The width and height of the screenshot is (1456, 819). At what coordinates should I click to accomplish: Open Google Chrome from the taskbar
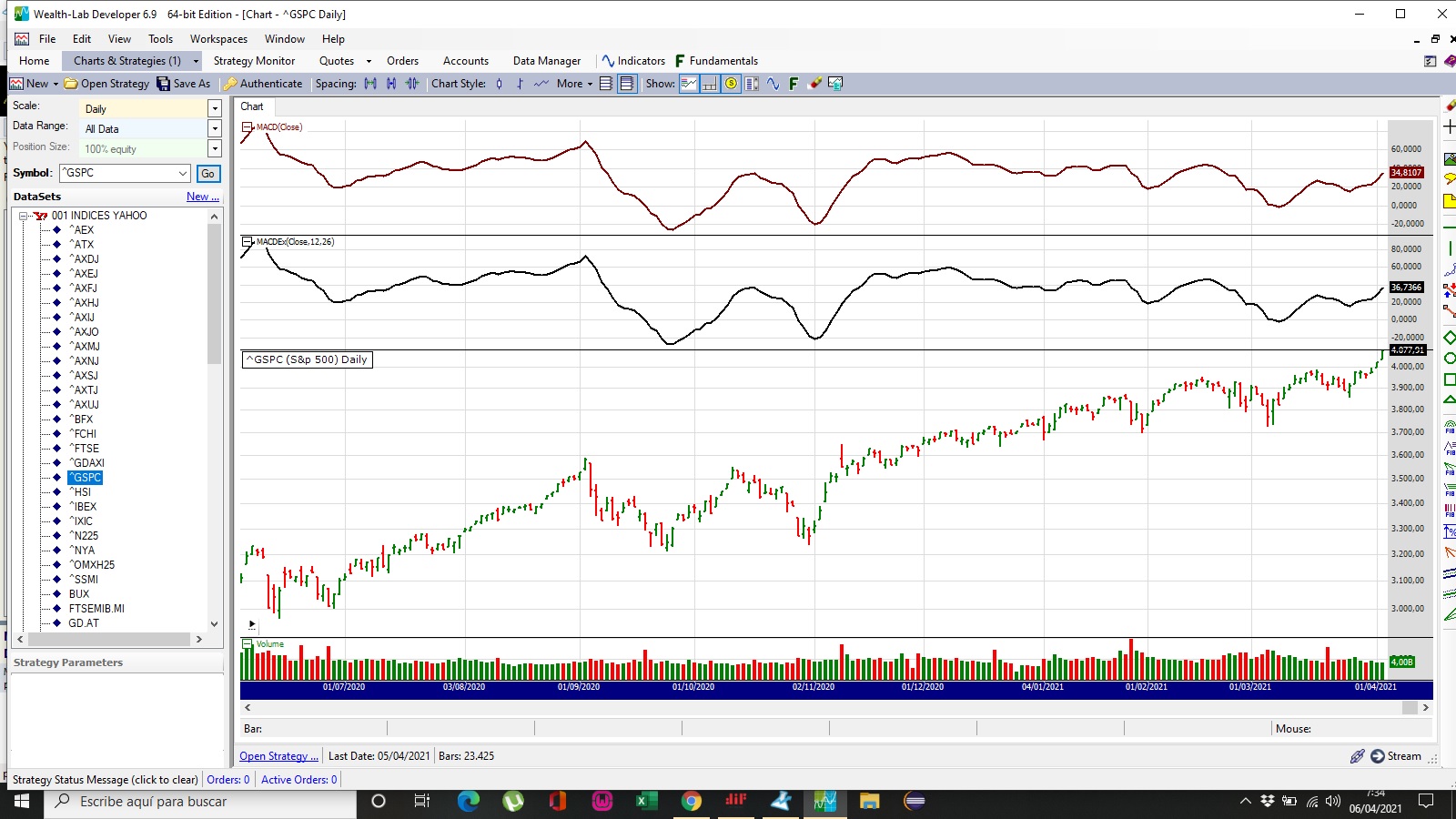coord(692,801)
